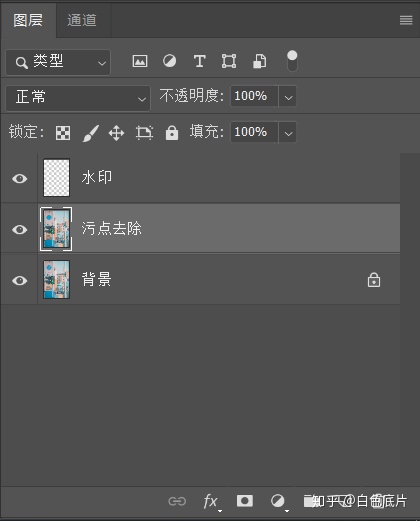420x521 pixels.
Task: Select the 污点去除 layer name
Action: tap(112, 228)
